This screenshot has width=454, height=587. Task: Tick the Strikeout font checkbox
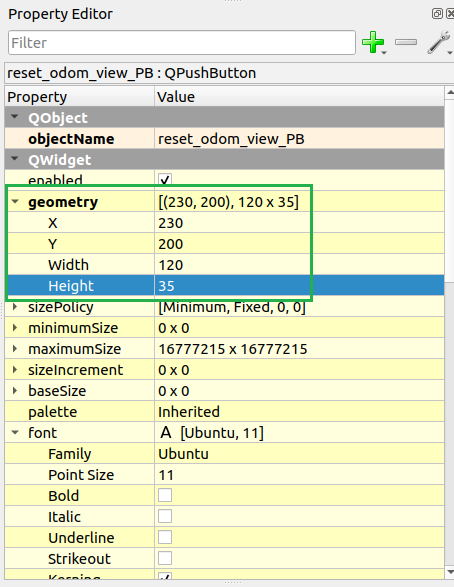pos(165,558)
